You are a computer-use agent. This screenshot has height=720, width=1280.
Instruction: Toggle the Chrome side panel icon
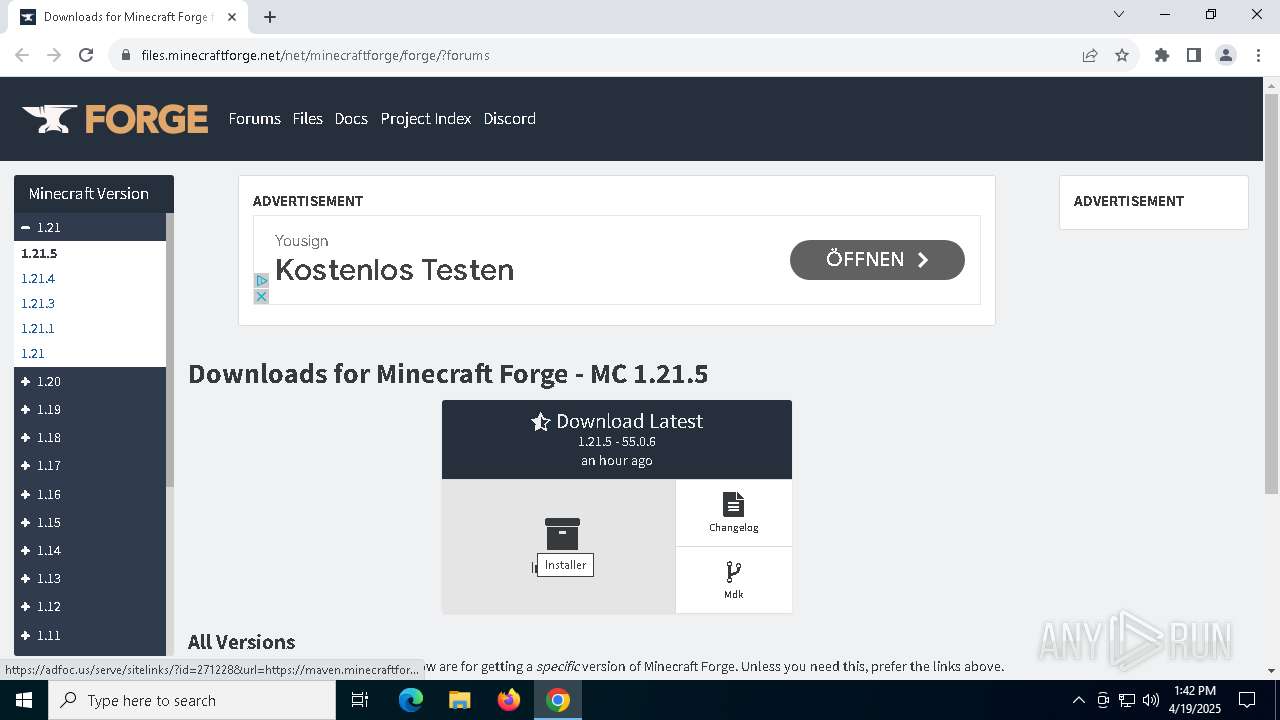(x=1194, y=55)
